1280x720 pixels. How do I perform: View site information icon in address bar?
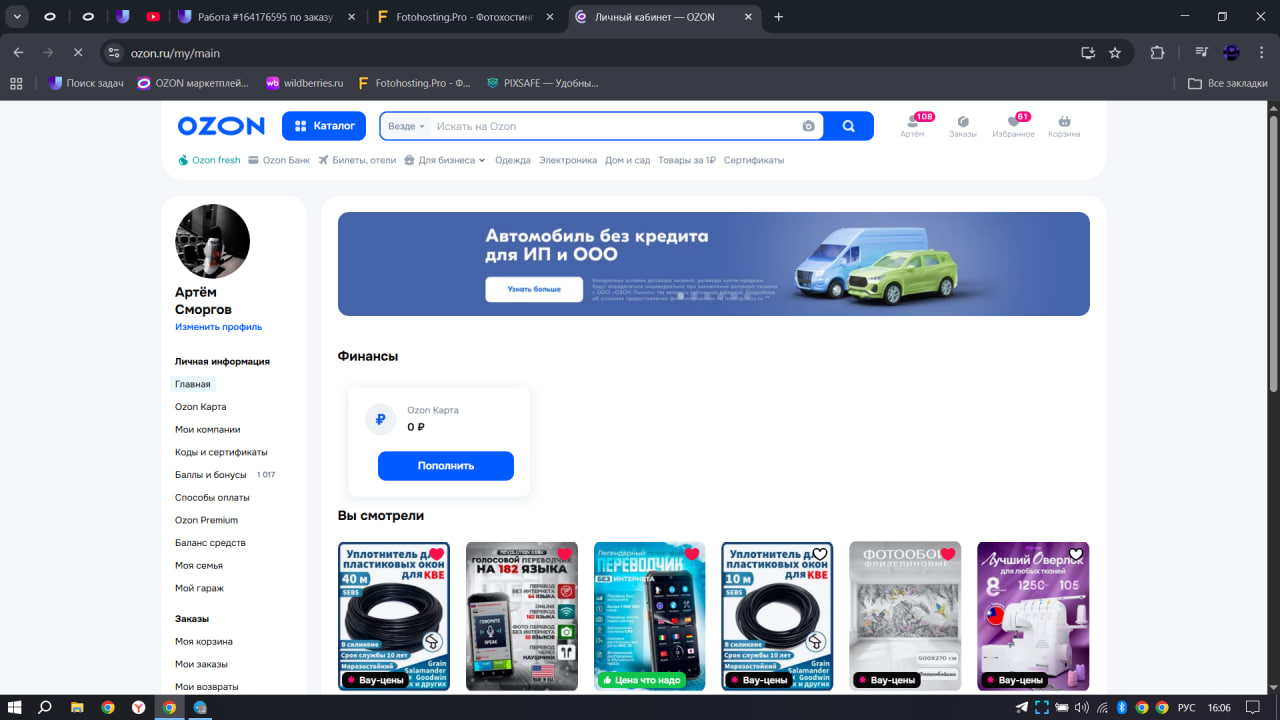[x=114, y=52]
